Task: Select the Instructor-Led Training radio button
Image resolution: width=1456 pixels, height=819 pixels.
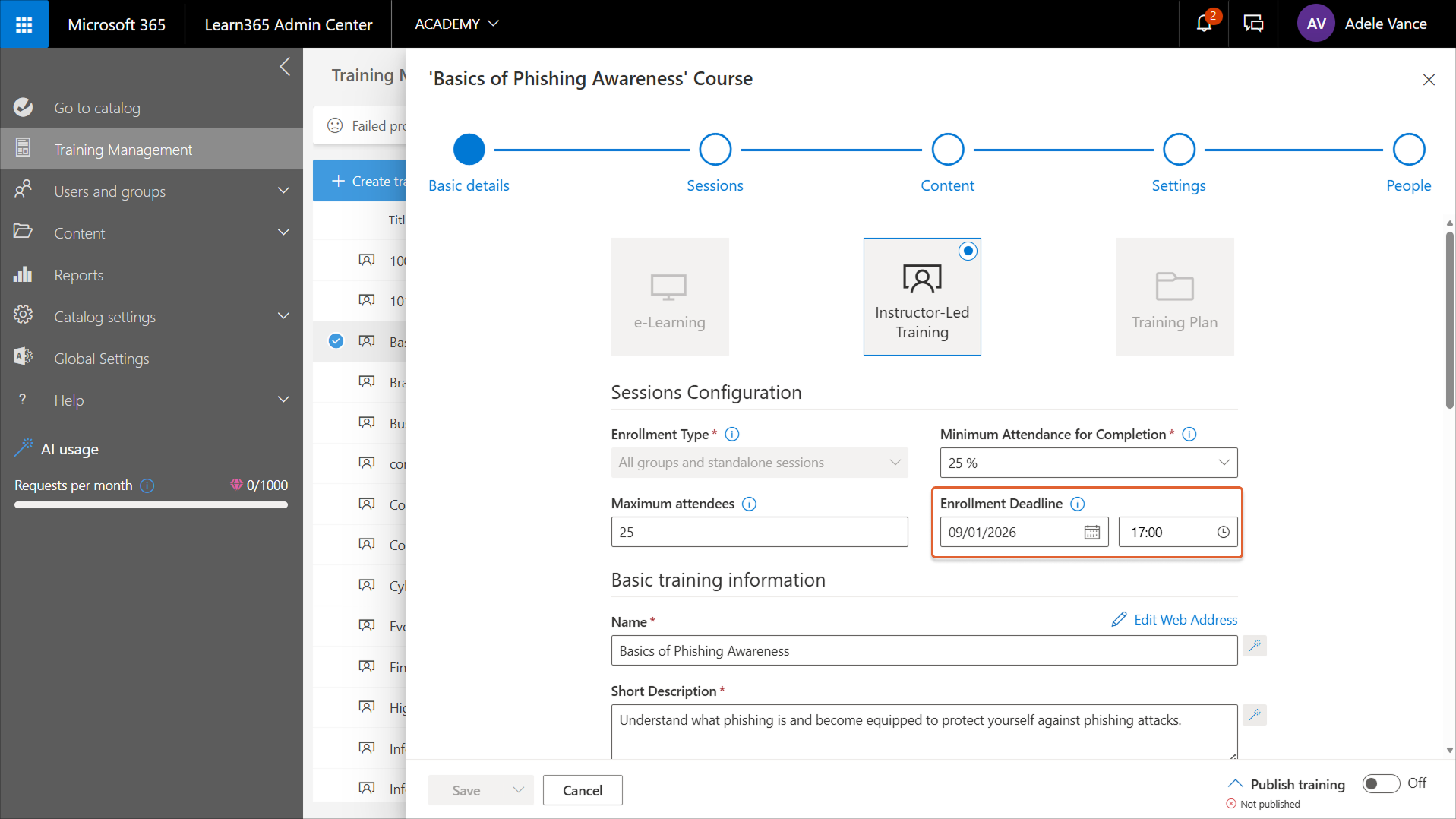Action: point(968,251)
